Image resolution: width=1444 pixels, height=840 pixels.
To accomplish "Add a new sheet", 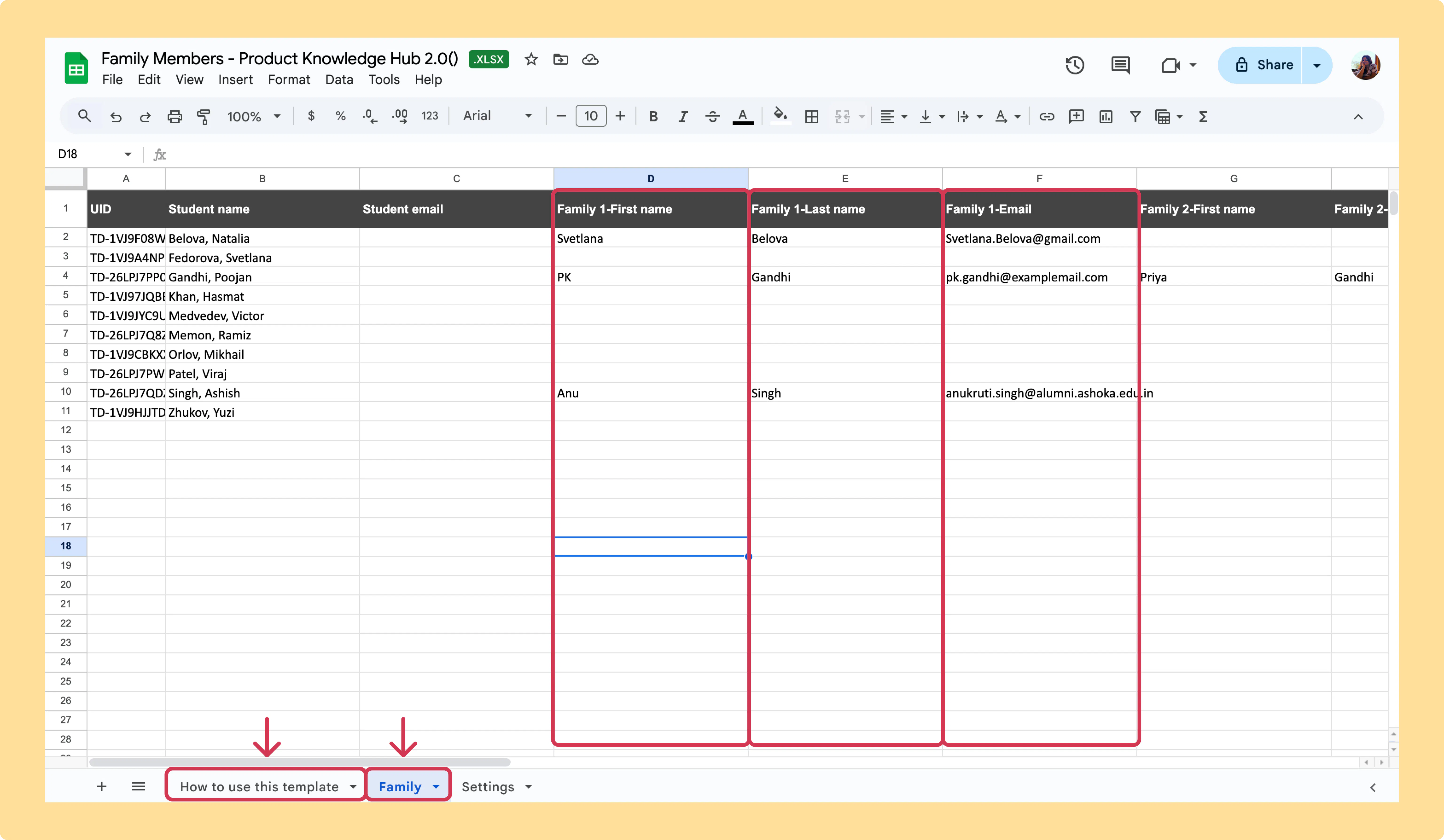I will 102,786.
